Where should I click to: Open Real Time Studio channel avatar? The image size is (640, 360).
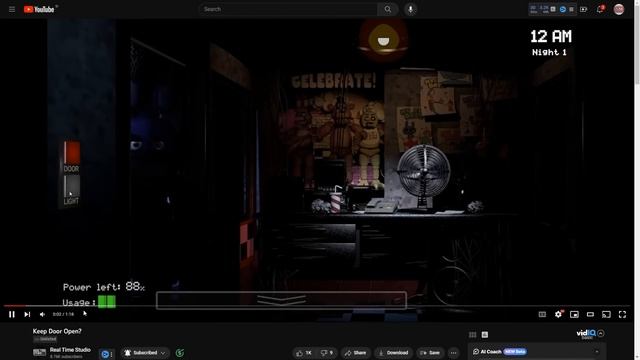[x=40, y=353]
